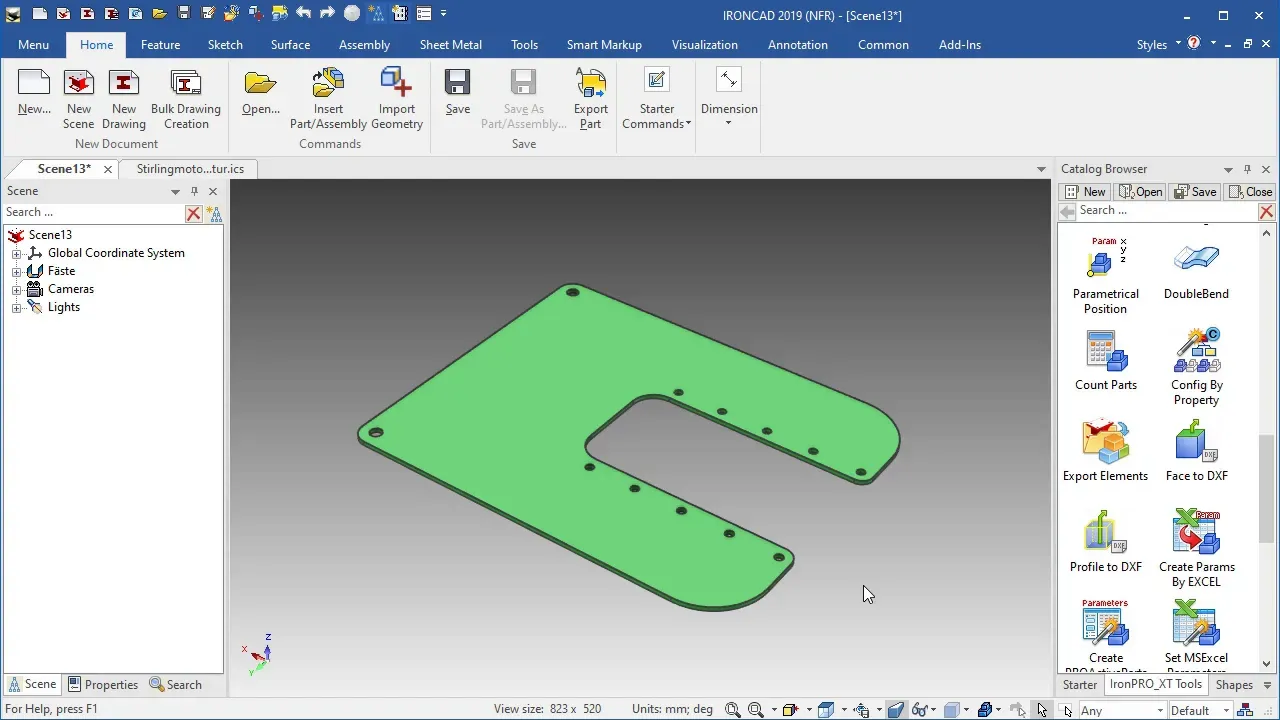Select Face to DXF tool
Image resolution: width=1280 pixels, height=720 pixels.
1196,451
